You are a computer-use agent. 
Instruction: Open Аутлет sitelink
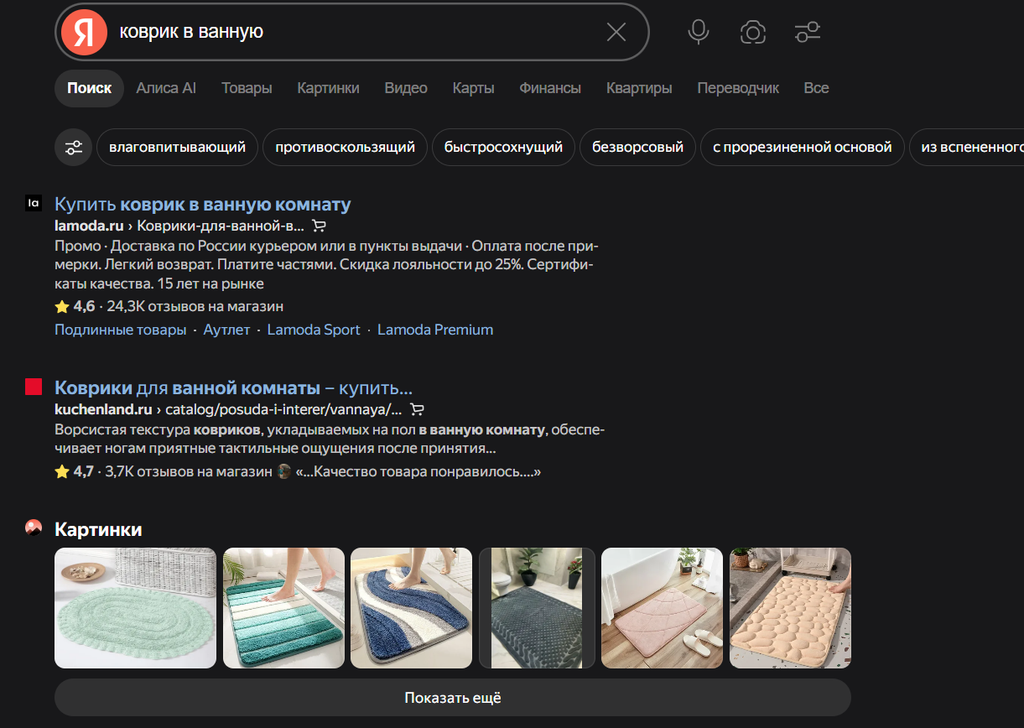tap(227, 330)
